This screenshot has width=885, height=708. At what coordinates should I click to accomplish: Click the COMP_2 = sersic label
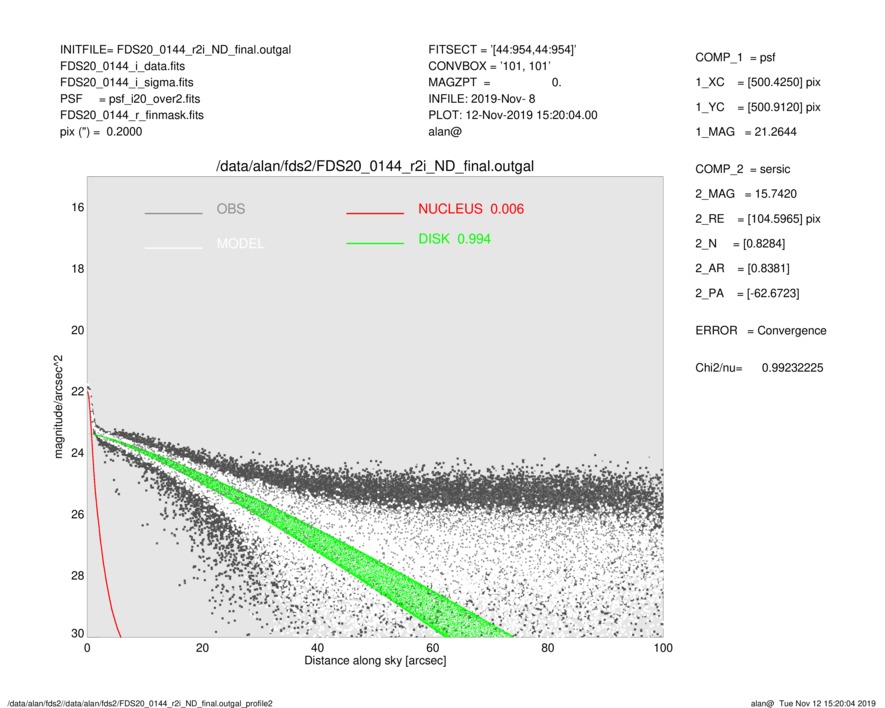(x=743, y=169)
